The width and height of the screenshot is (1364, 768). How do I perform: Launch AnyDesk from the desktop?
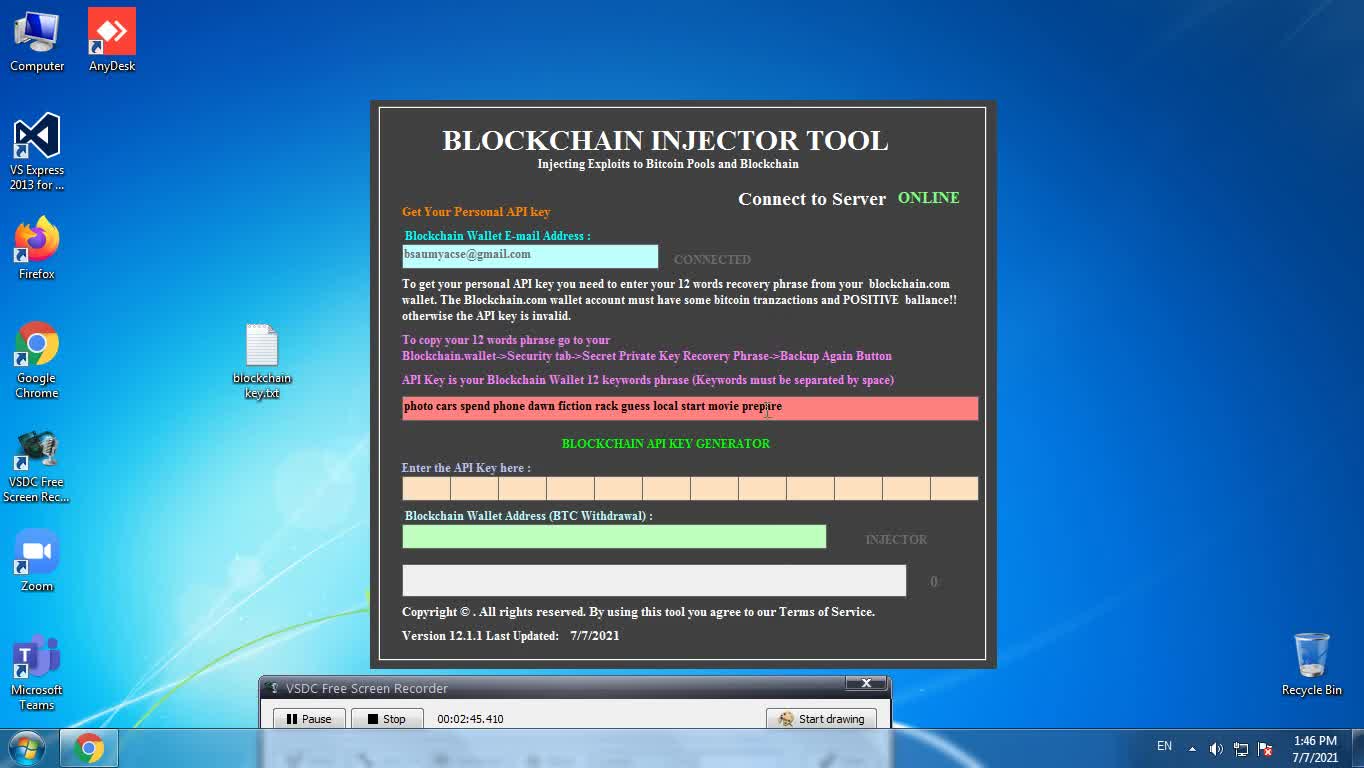[112, 41]
